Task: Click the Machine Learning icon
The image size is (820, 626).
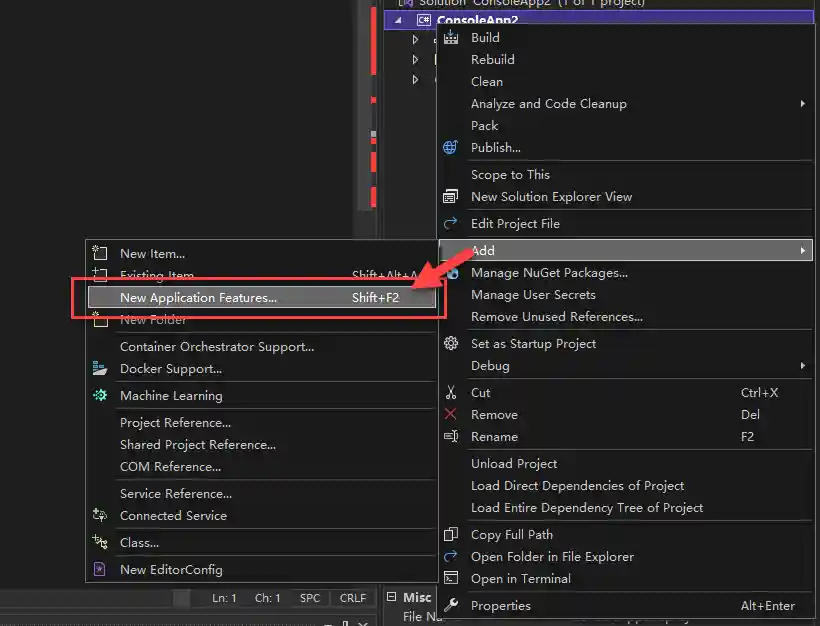Action: click(x=98, y=394)
